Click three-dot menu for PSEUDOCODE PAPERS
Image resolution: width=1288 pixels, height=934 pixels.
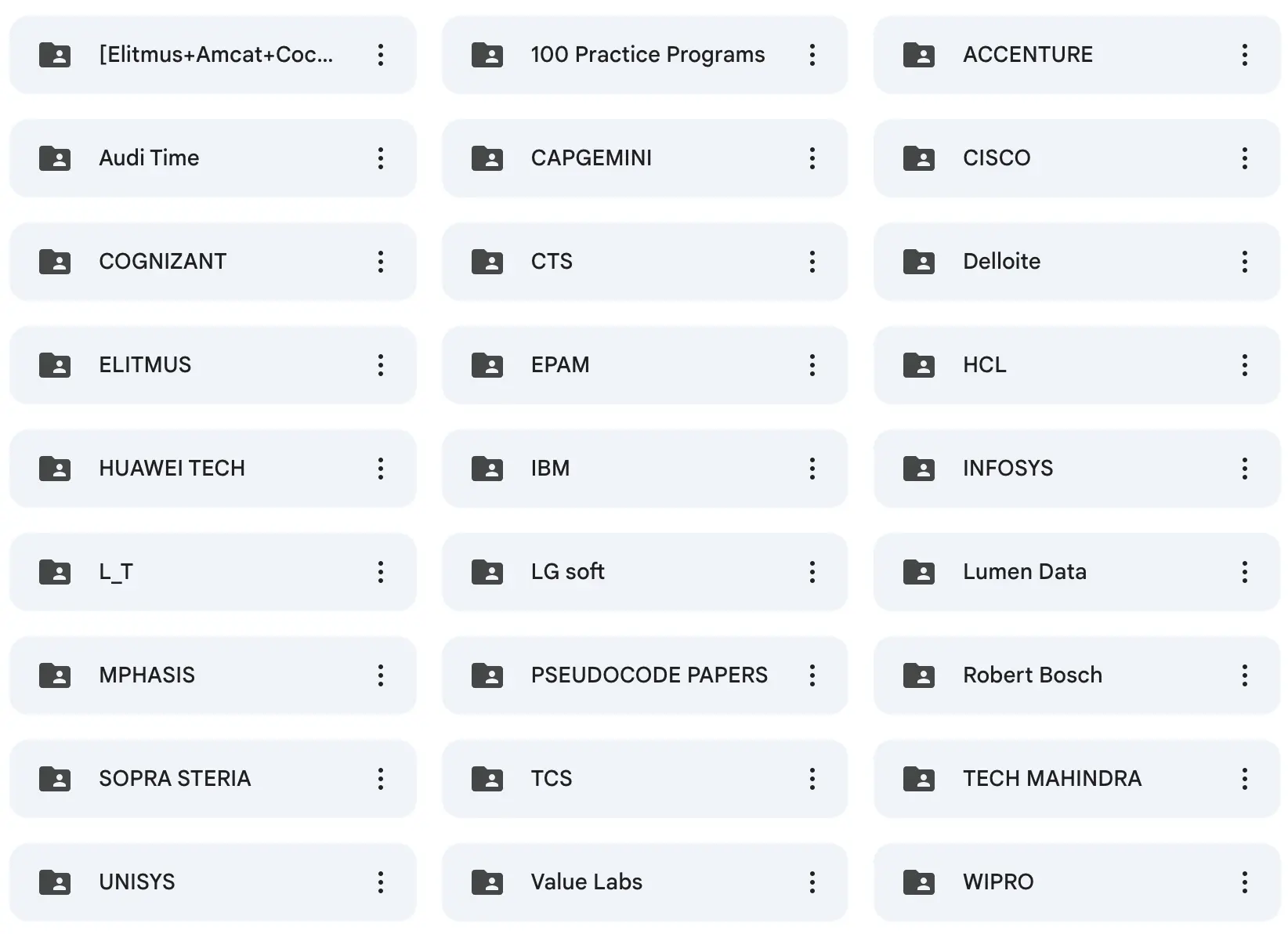pos(812,675)
